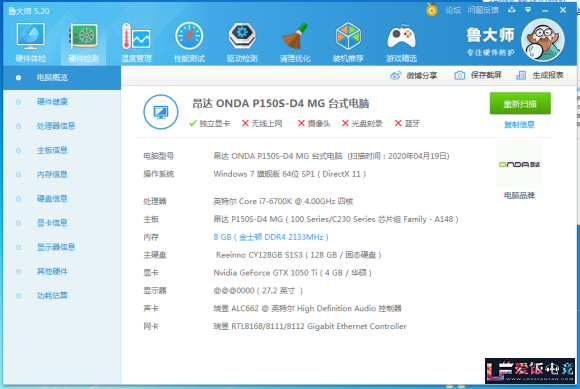Open 装机推荐 cube icon
The width and height of the screenshot is (580, 389).
coord(348,42)
